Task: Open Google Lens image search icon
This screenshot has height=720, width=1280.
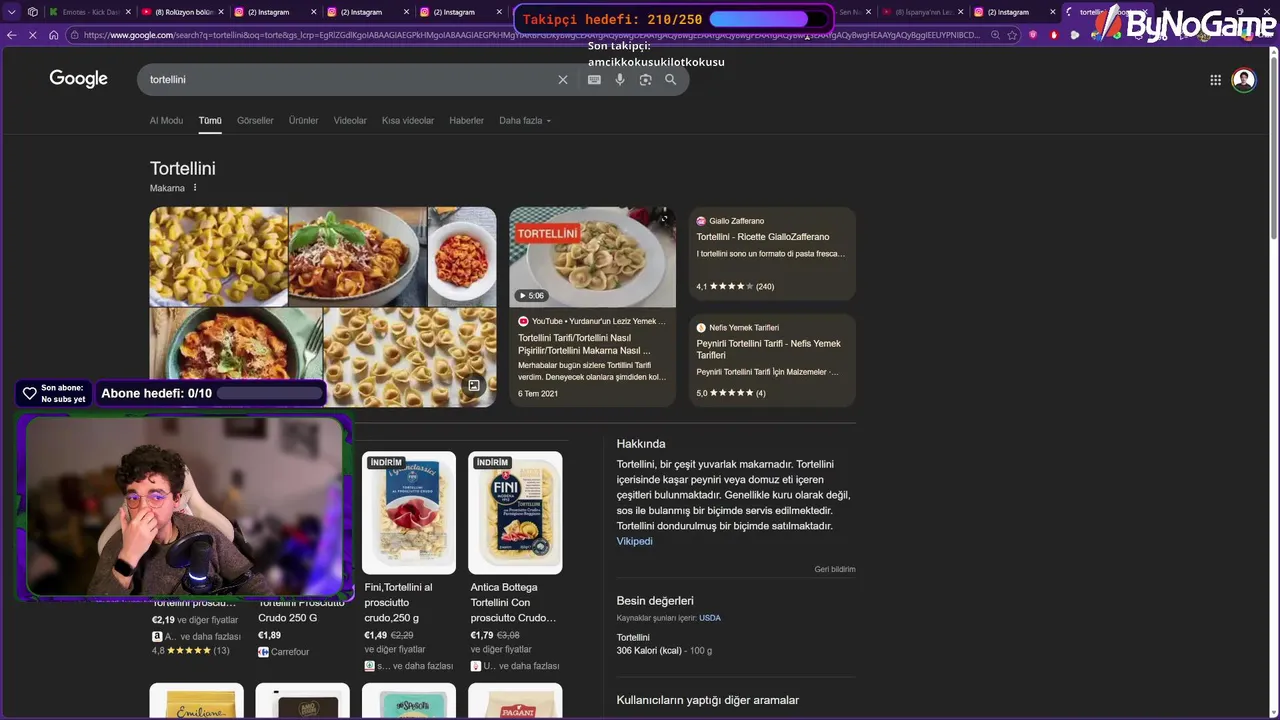Action: (645, 80)
